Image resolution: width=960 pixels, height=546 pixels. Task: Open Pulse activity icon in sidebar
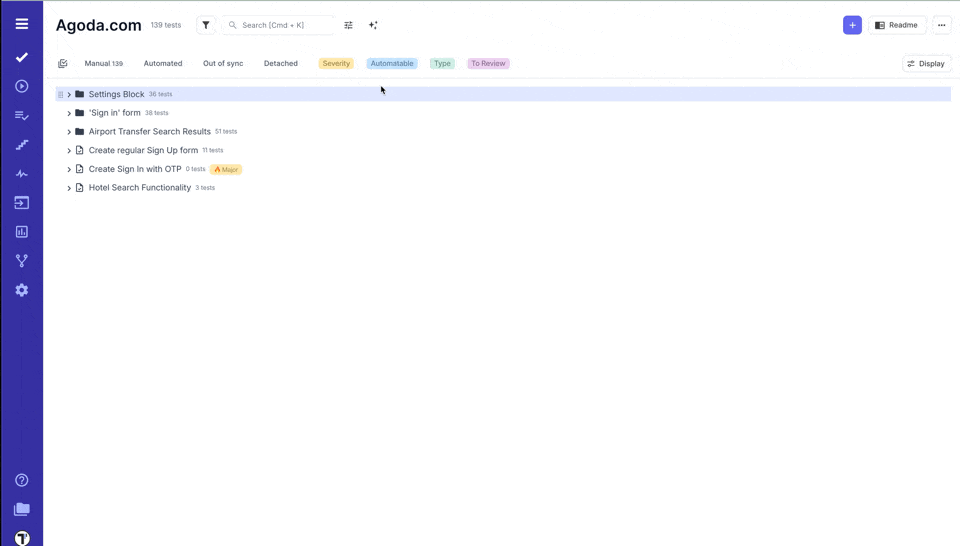(21, 174)
